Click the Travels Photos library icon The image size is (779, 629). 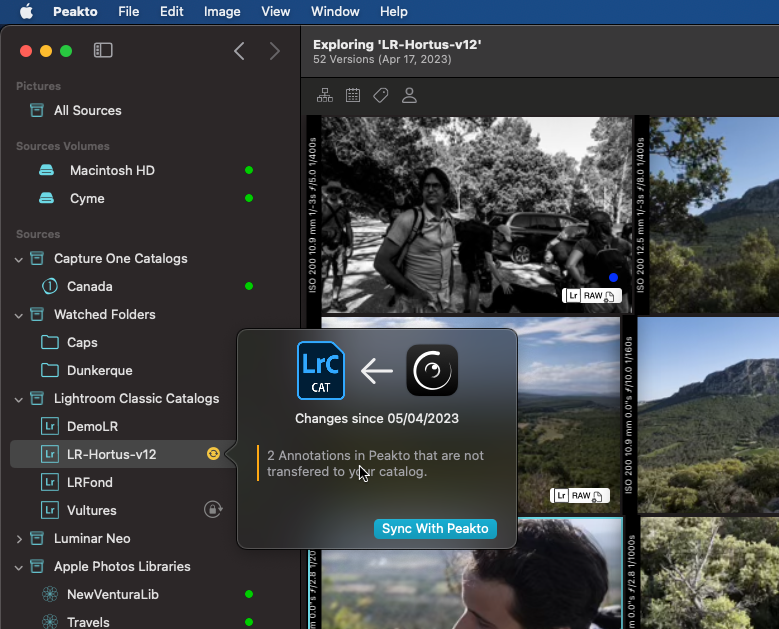(x=50, y=622)
